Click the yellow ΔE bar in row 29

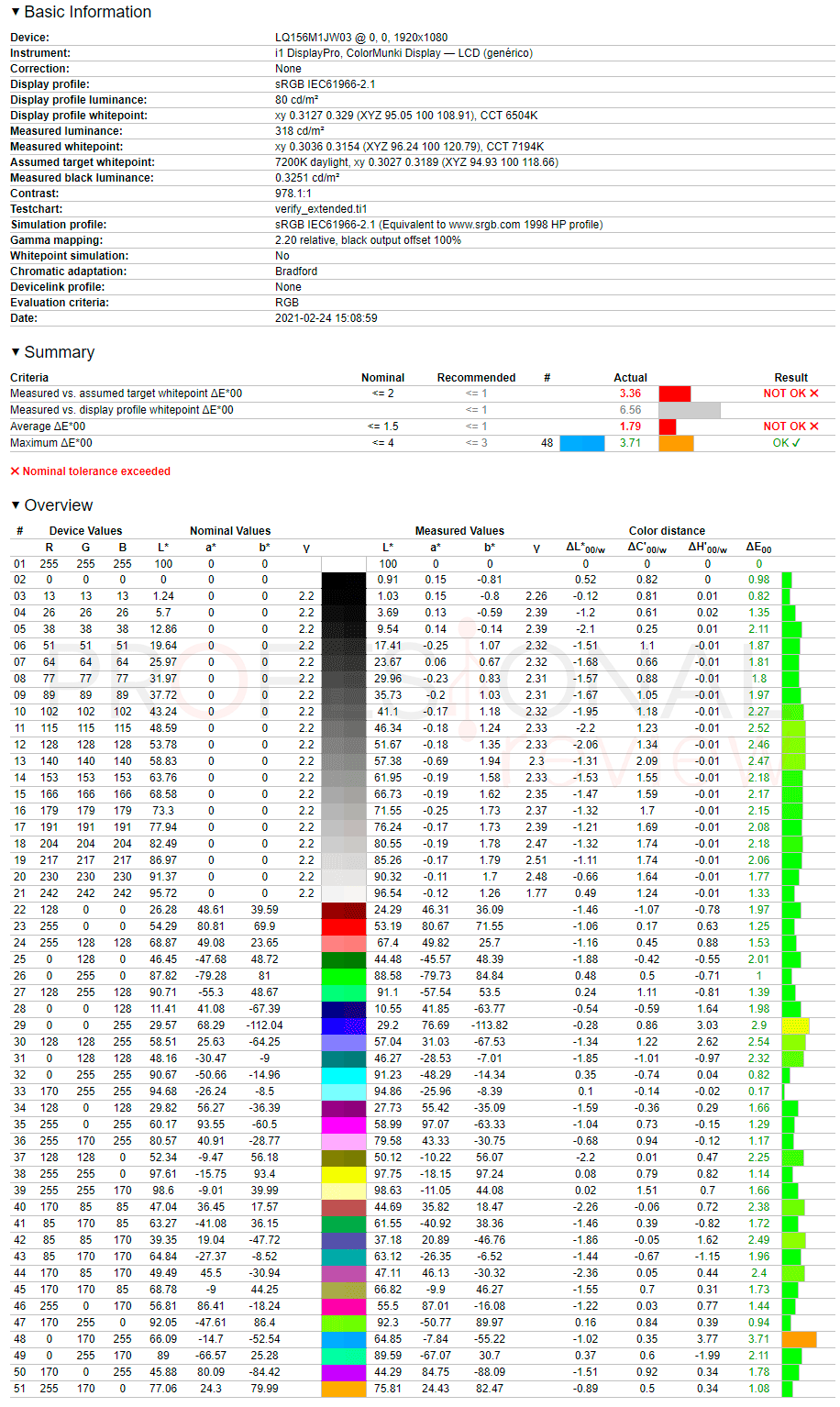point(795,1025)
